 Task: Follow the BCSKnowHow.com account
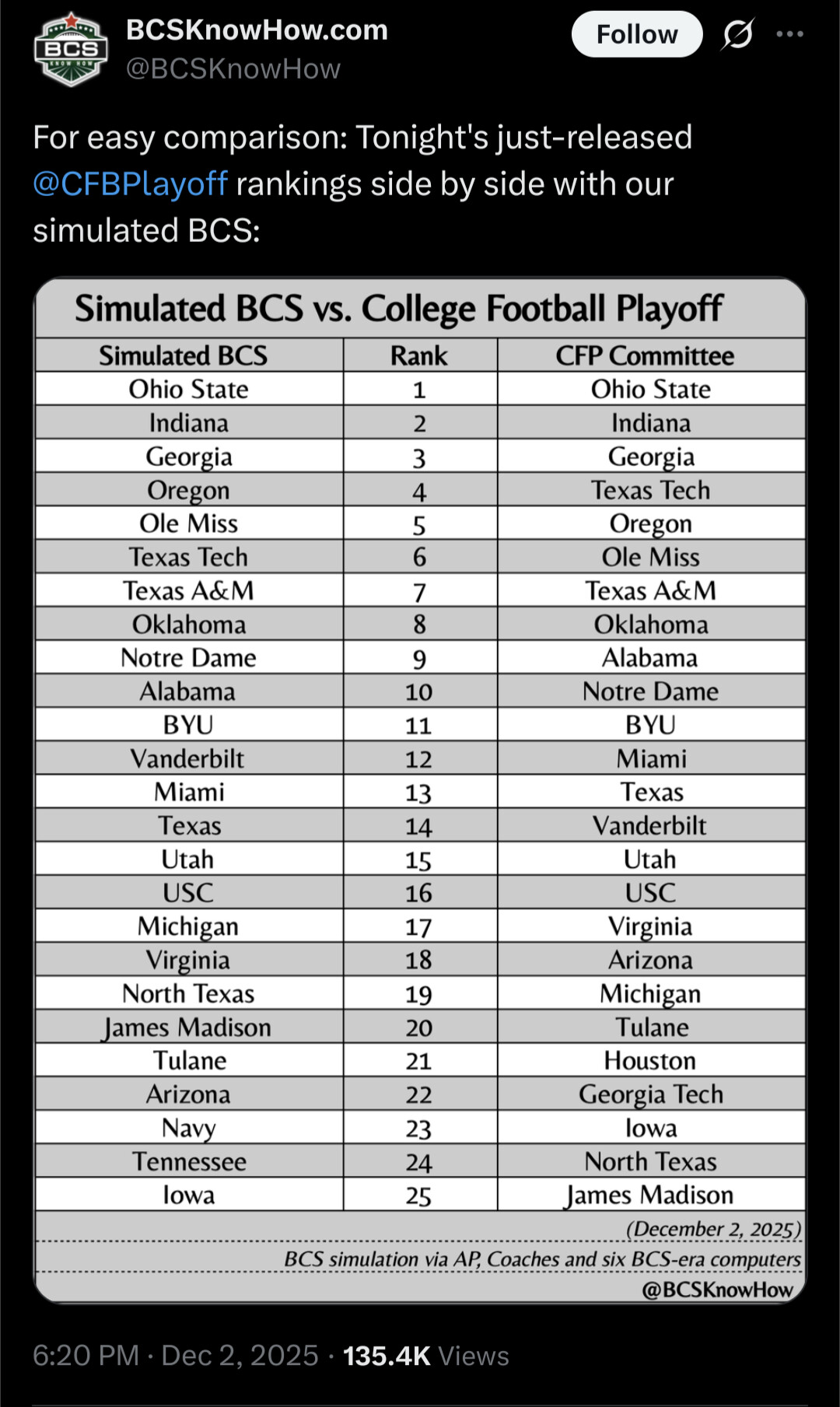tap(637, 34)
